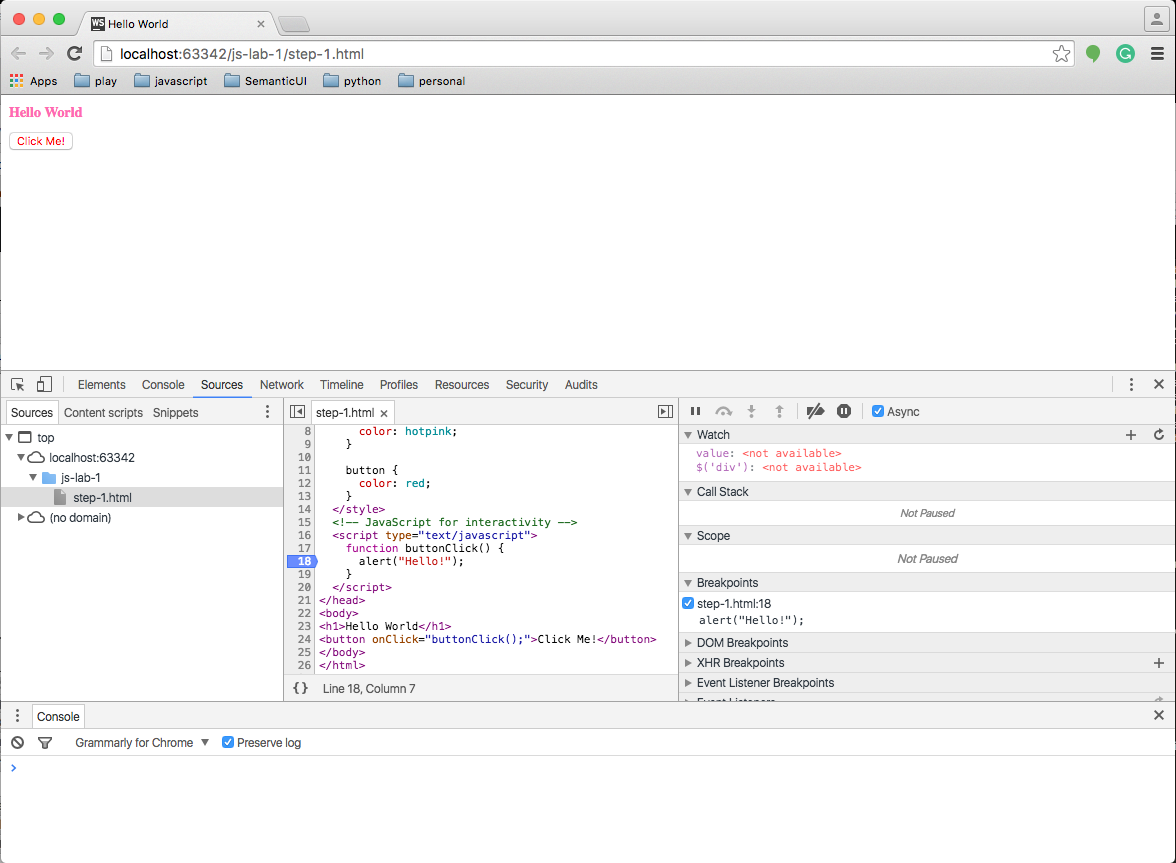Select the Step over next function call icon
The image size is (1176, 863).
point(723,411)
